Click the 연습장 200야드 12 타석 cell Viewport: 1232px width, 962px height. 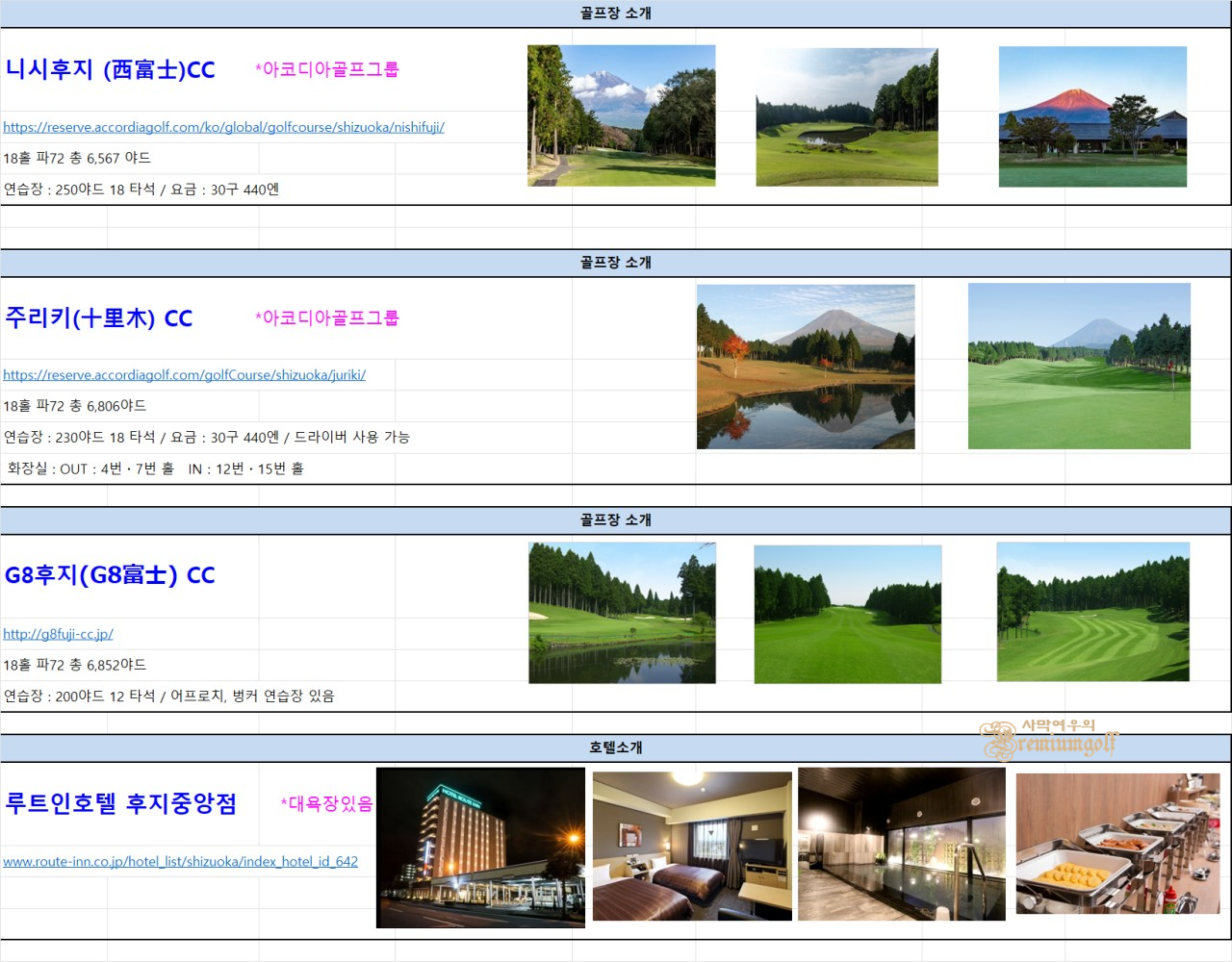point(169,696)
